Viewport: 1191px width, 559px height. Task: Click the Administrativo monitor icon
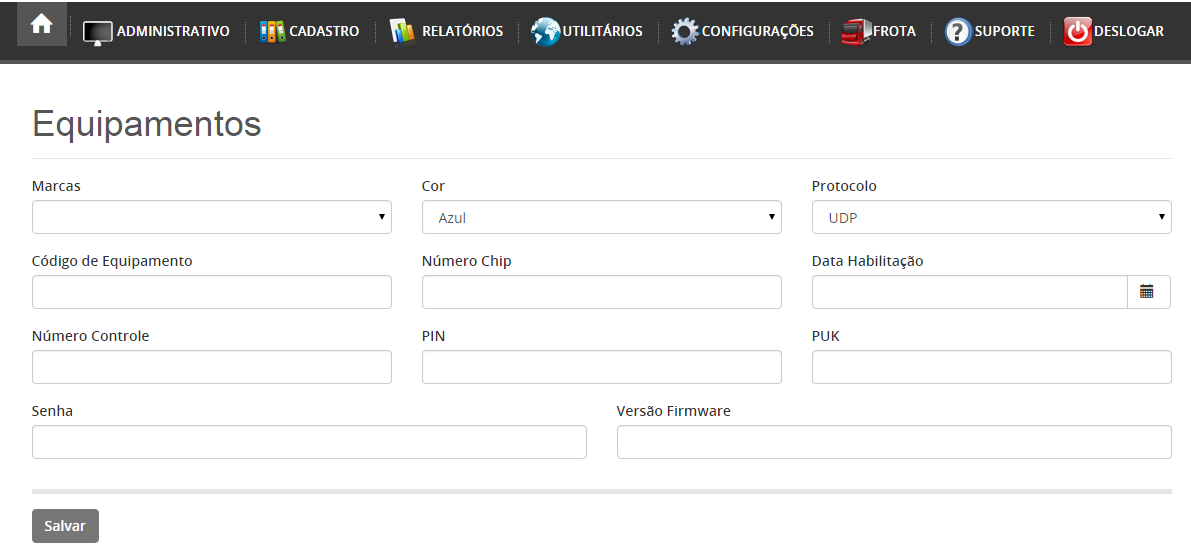pyautogui.click(x=97, y=32)
